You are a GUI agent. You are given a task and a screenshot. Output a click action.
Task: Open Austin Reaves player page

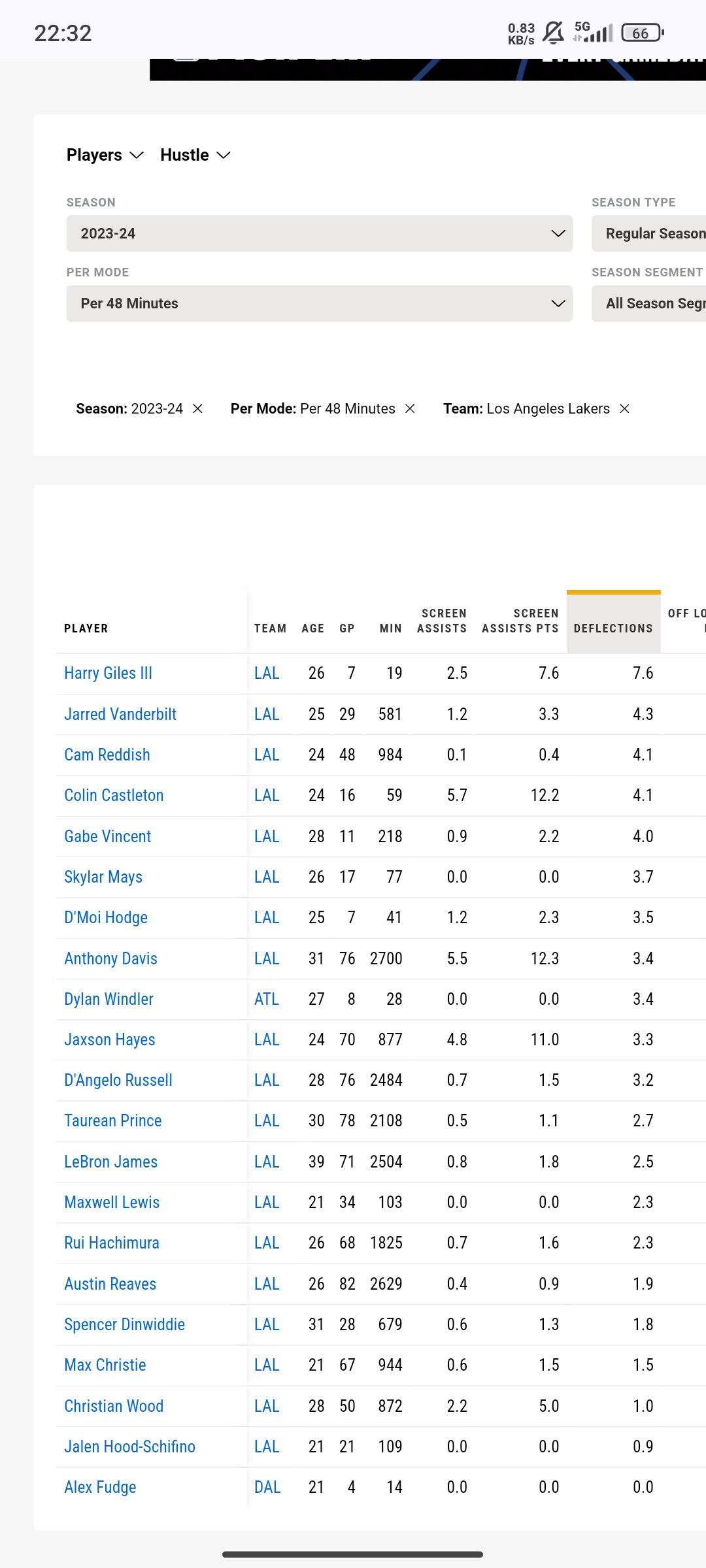click(x=110, y=1284)
